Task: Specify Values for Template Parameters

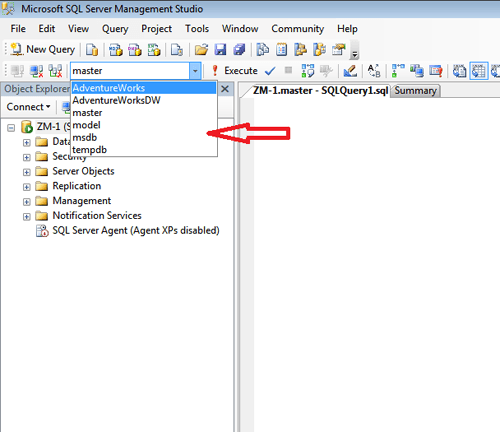Action: [374, 71]
